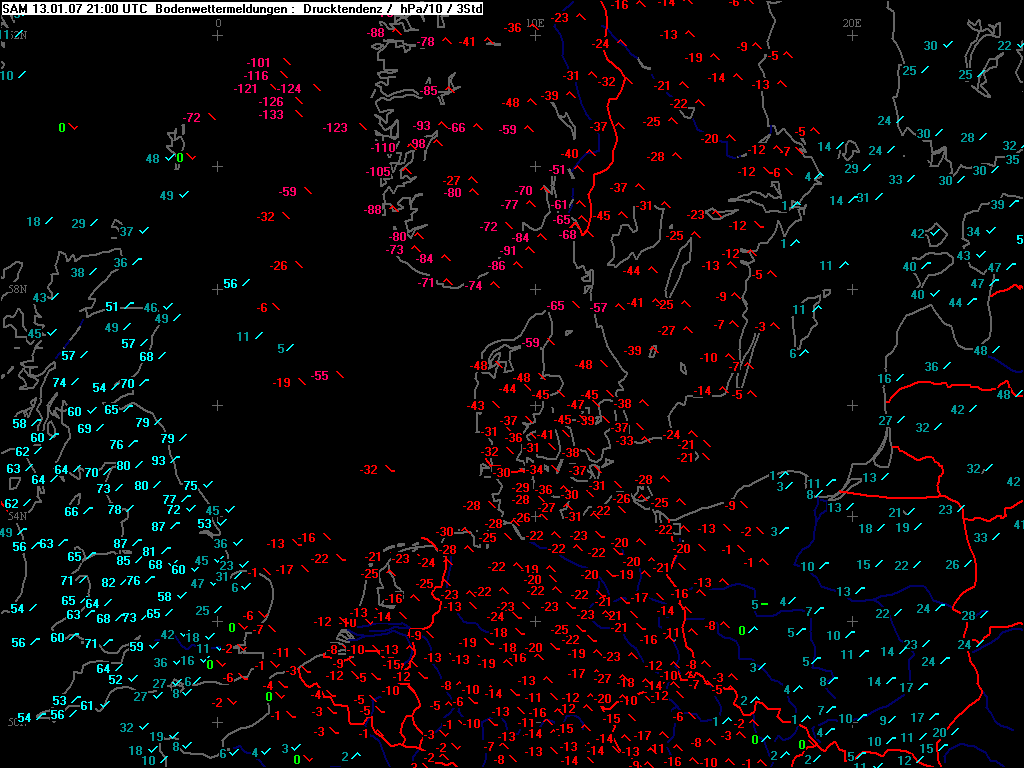Image resolution: width=1024 pixels, height=768 pixels.
Task: Select the 10E longitude label
Action: point(535,22)
